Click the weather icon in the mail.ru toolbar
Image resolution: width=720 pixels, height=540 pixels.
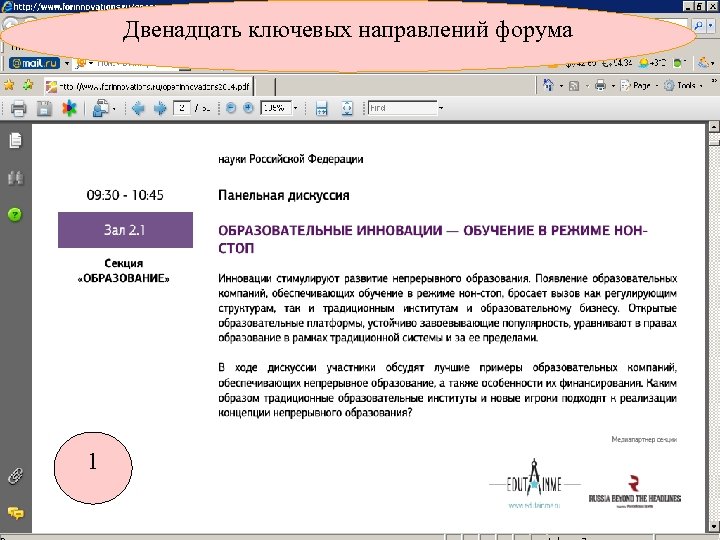pos(644,63)
